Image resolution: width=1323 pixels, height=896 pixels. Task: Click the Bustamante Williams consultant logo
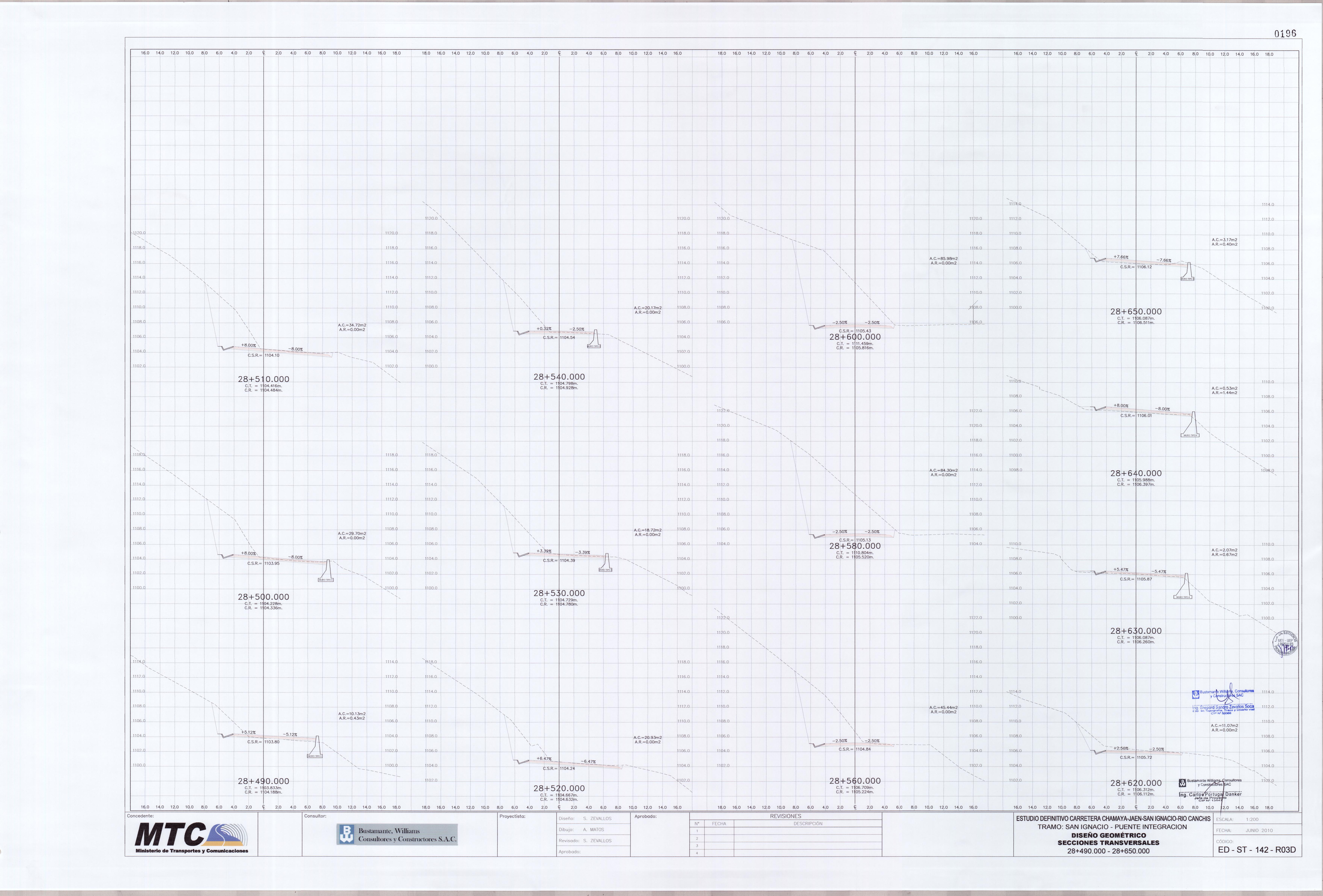[x=397, y=835]
